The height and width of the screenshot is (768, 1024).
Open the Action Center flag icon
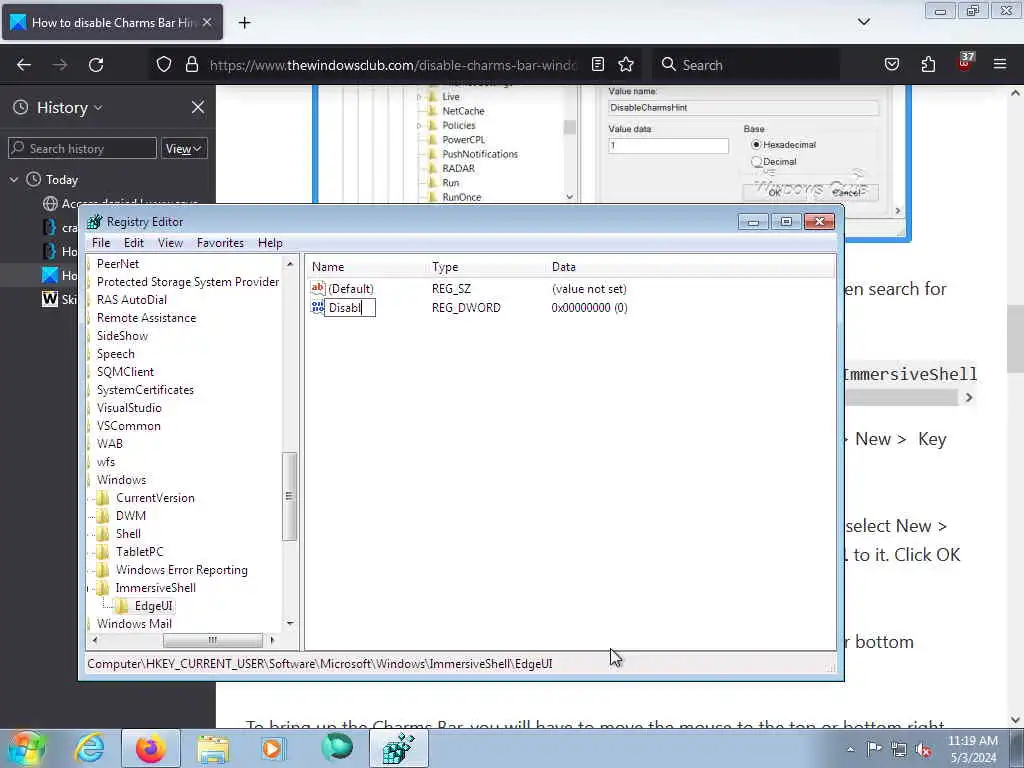pos(874,749)
